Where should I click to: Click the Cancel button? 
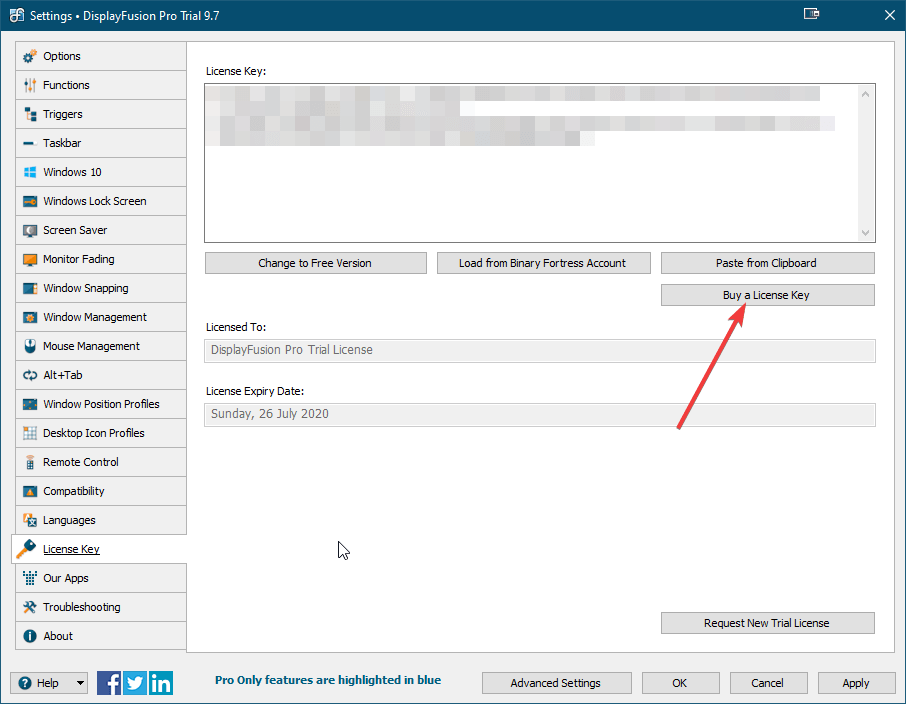[768, 683]
